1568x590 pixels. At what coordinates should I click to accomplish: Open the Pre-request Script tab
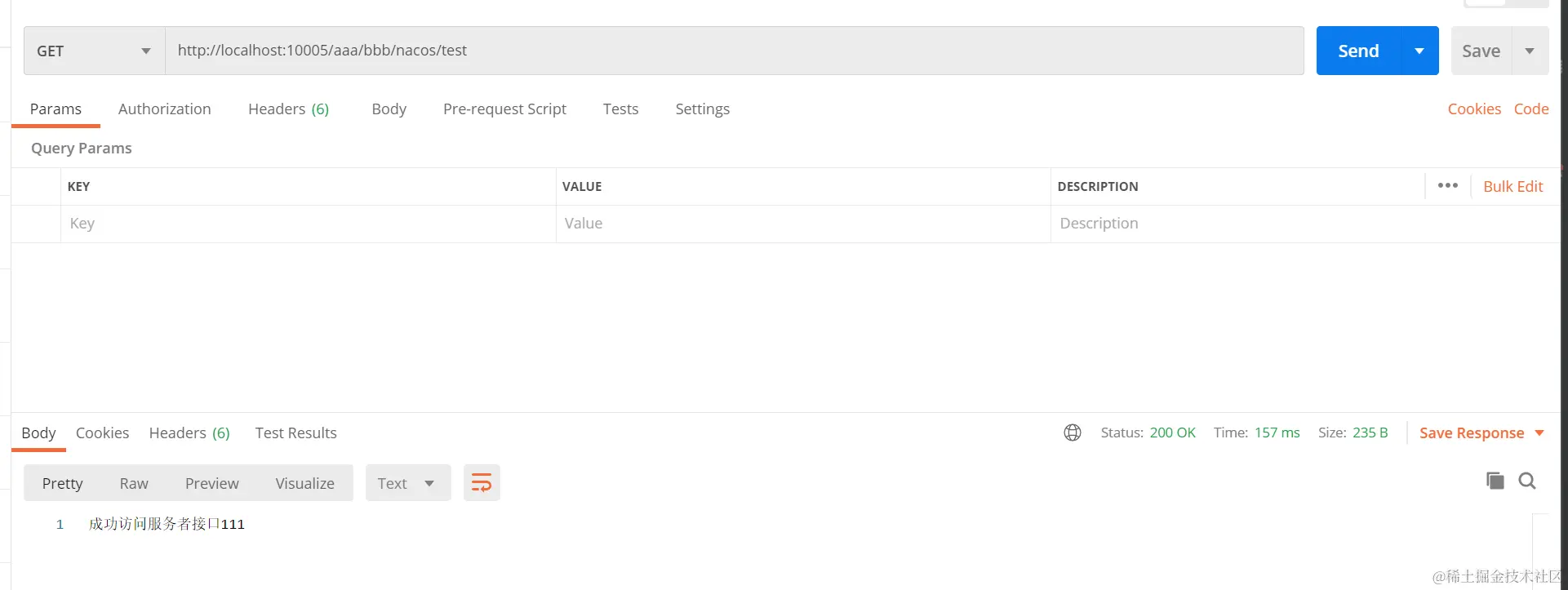[x=504, y=109]
